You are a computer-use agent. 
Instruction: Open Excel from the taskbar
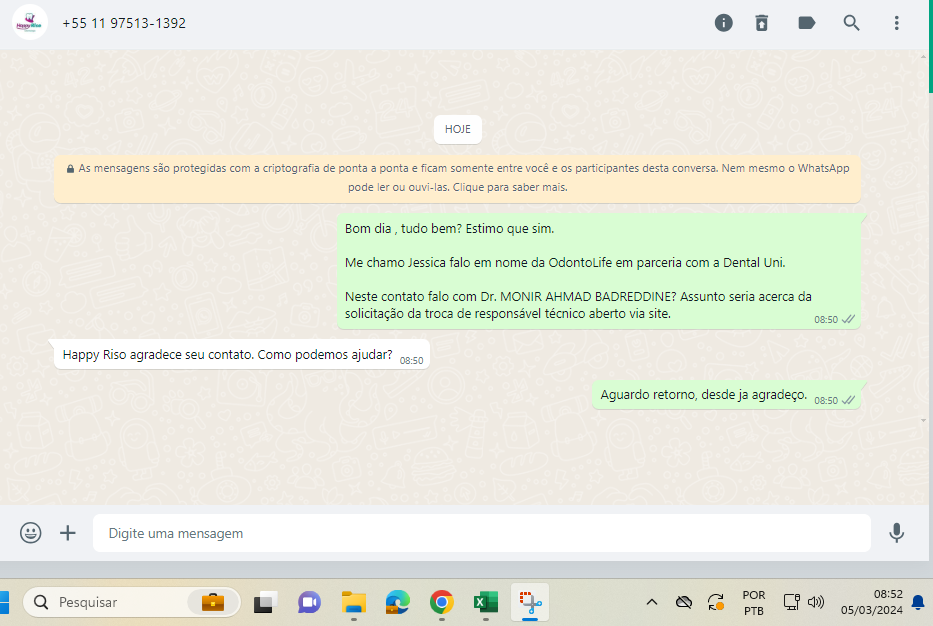pyautogui.click(x=486, y=602)
